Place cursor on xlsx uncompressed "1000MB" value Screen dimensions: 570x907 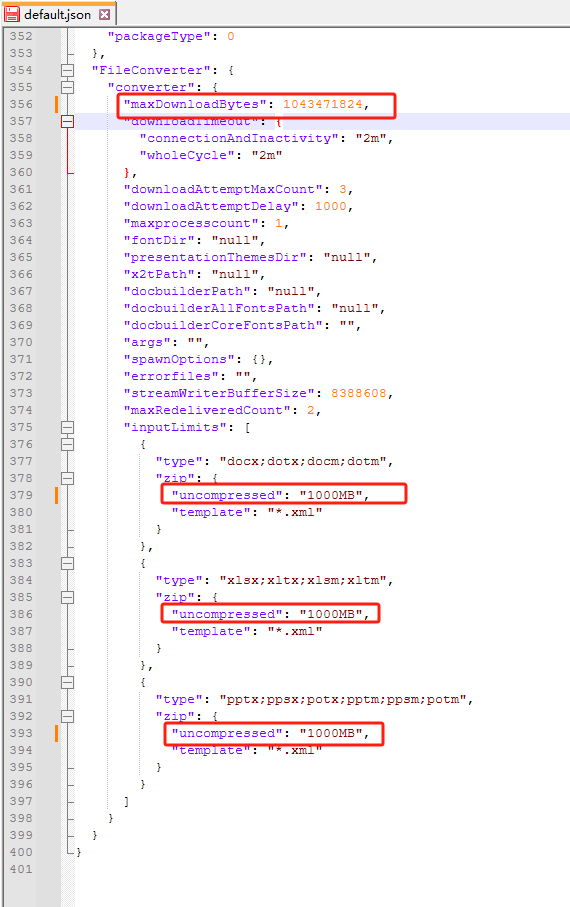pos(330,614)
